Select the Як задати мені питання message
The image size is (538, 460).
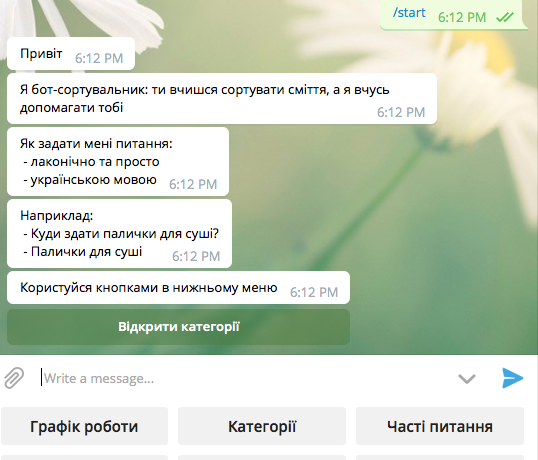pos(118,162)
